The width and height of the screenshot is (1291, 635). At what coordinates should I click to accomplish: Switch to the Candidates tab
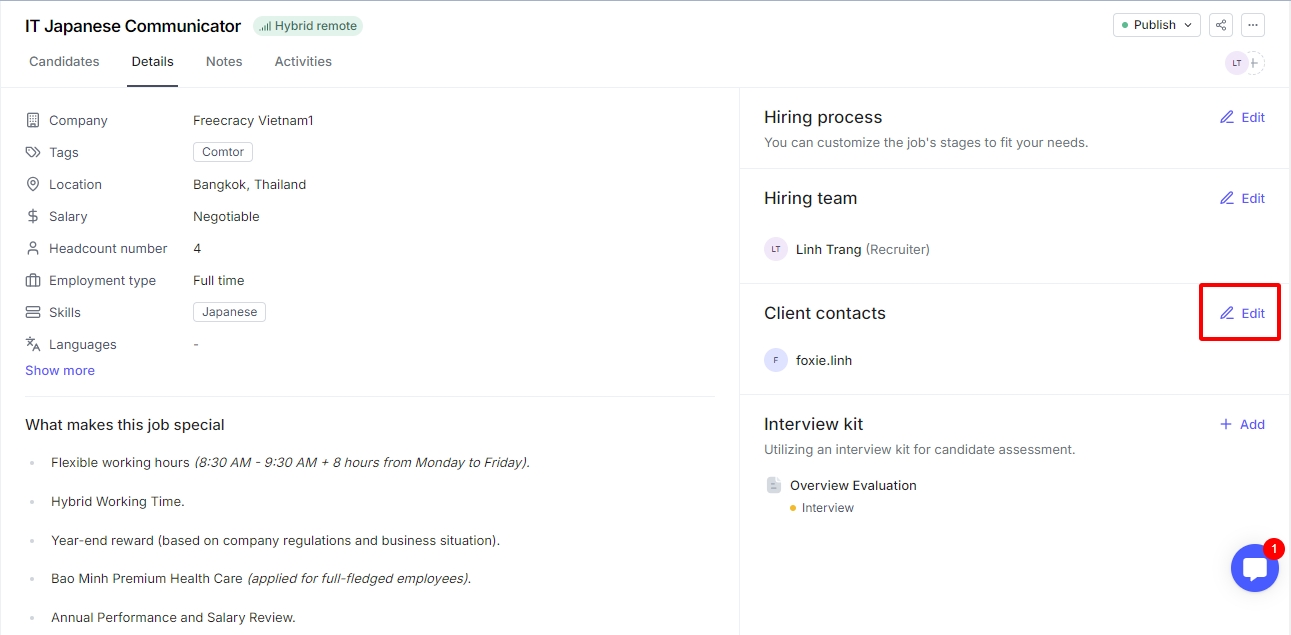point(64,61)
